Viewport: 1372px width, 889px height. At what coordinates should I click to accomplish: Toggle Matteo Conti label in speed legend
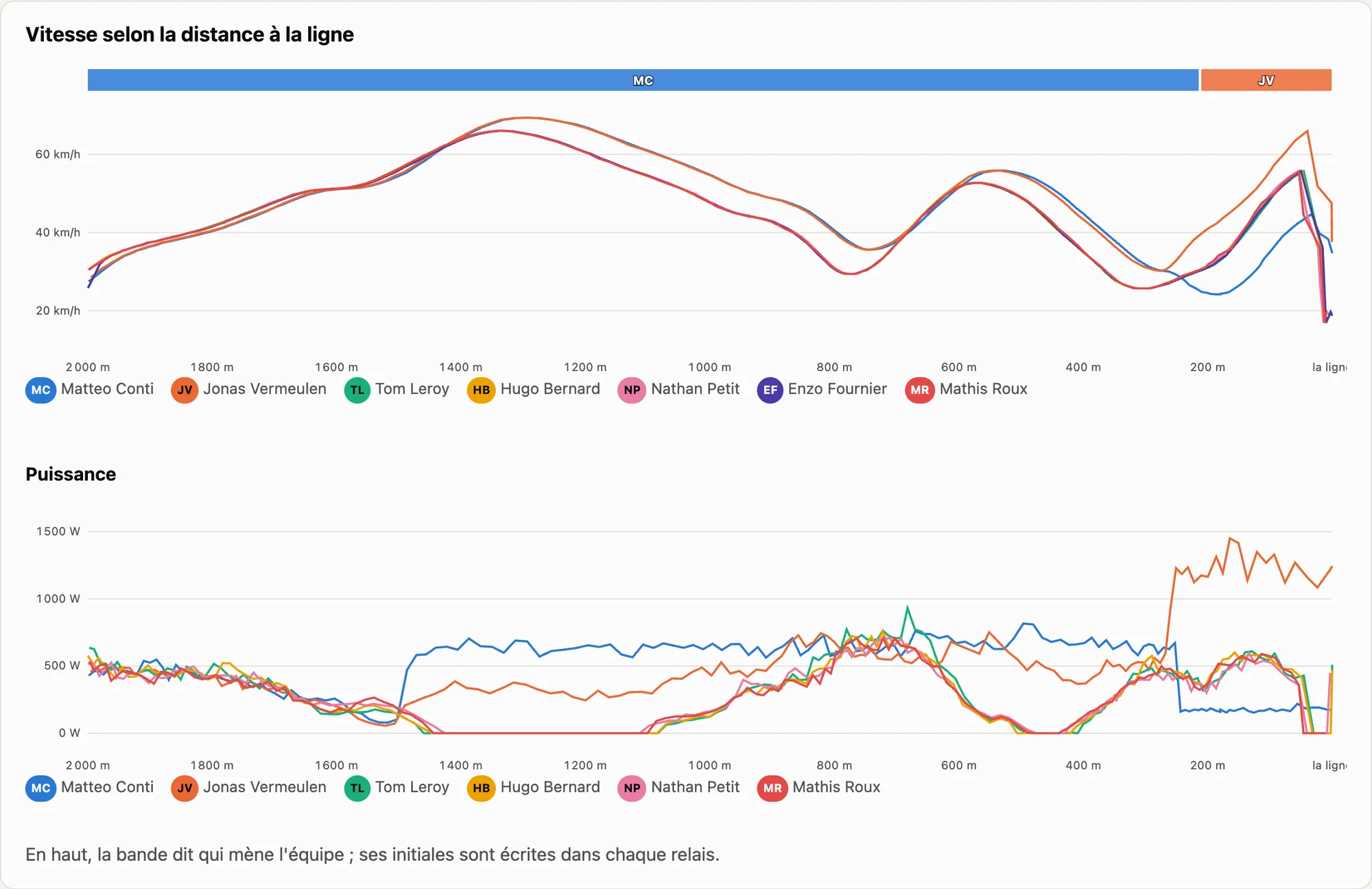[x=107, y=389]
